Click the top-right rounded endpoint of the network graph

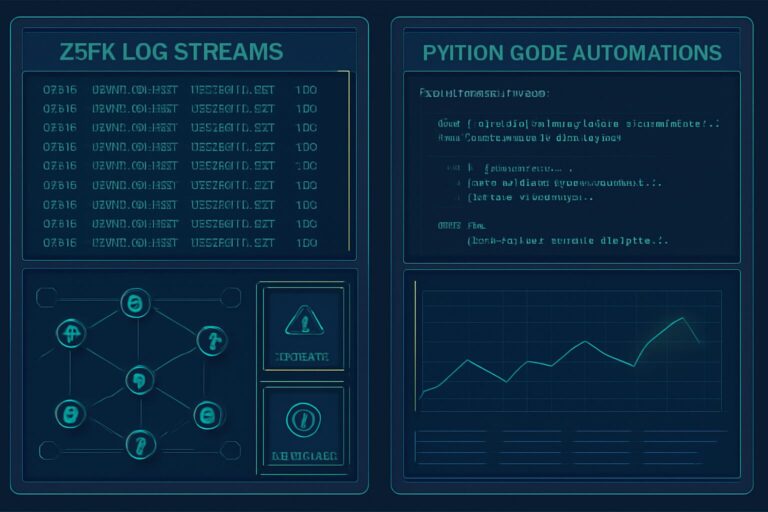tap(231, 297)
